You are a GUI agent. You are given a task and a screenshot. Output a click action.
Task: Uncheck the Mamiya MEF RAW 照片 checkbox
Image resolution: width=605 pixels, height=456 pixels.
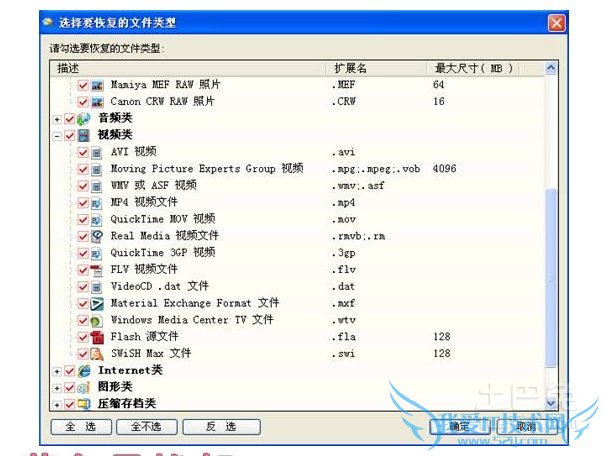point(83,85)
